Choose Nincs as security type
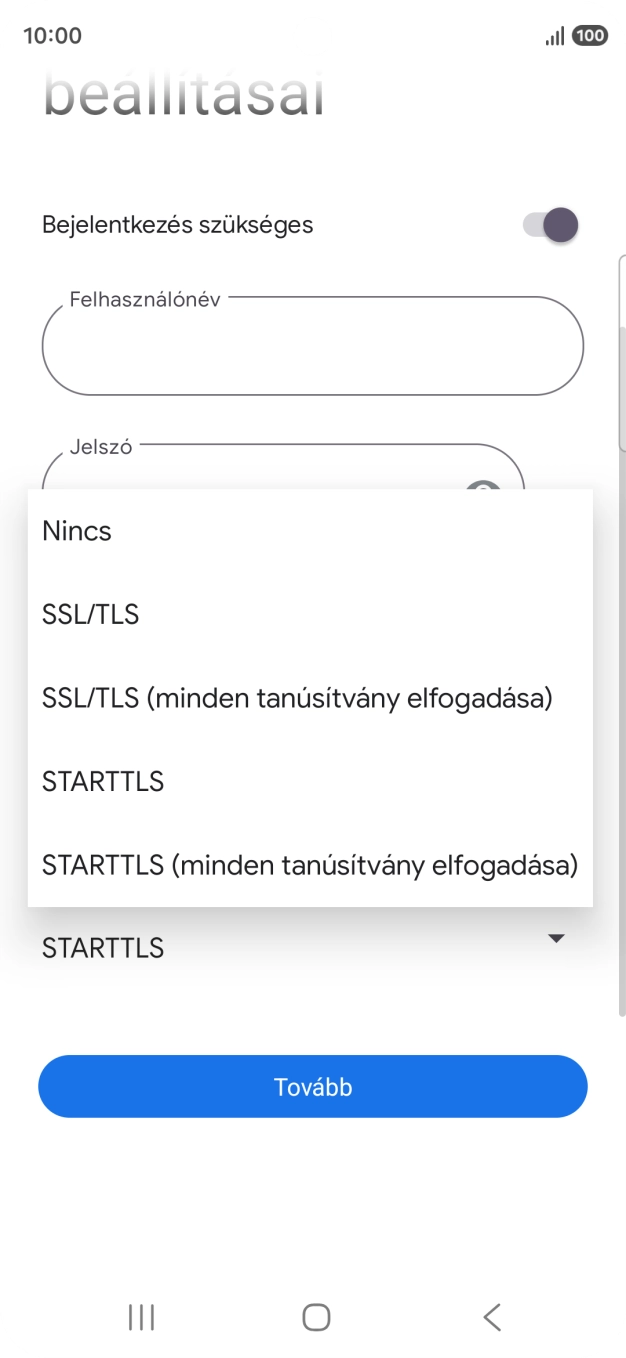The height and width of the screenshot is (1358, 626). click(76, 531)
